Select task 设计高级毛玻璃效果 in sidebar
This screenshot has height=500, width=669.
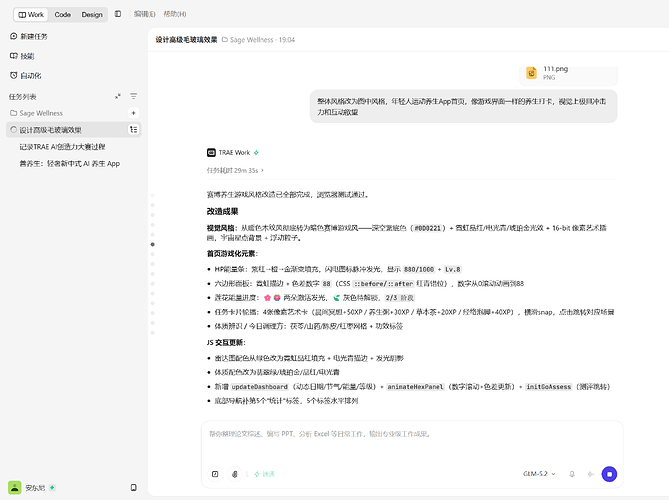(x=73, y=130)
